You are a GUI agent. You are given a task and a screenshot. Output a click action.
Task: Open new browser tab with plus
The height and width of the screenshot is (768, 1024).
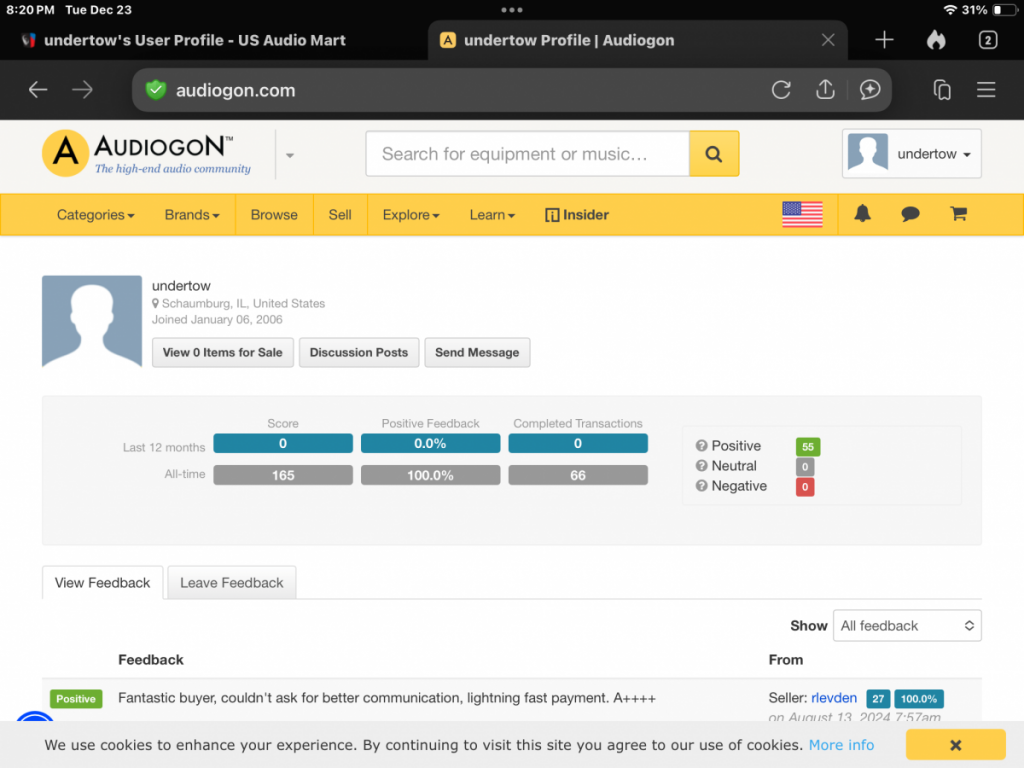point(884,40)
